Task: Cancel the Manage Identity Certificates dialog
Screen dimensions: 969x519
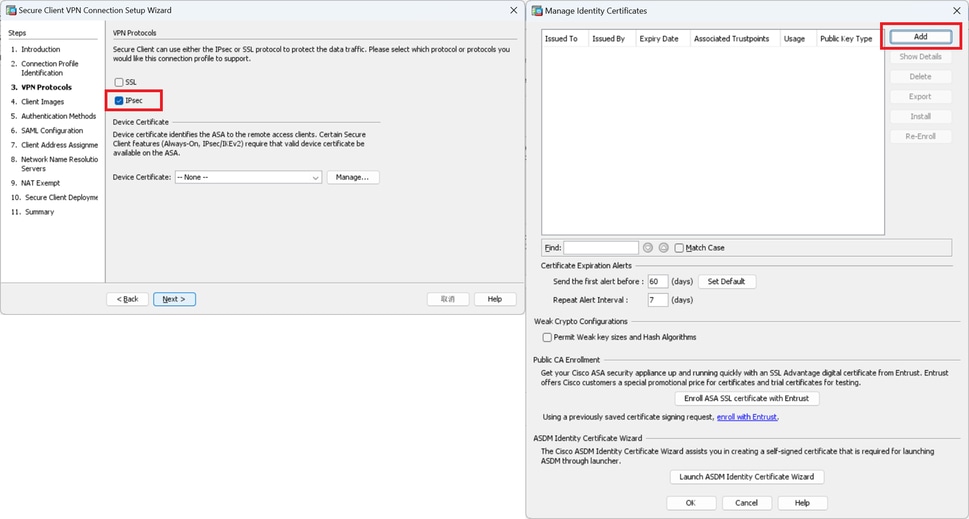Action: (747, 503)
